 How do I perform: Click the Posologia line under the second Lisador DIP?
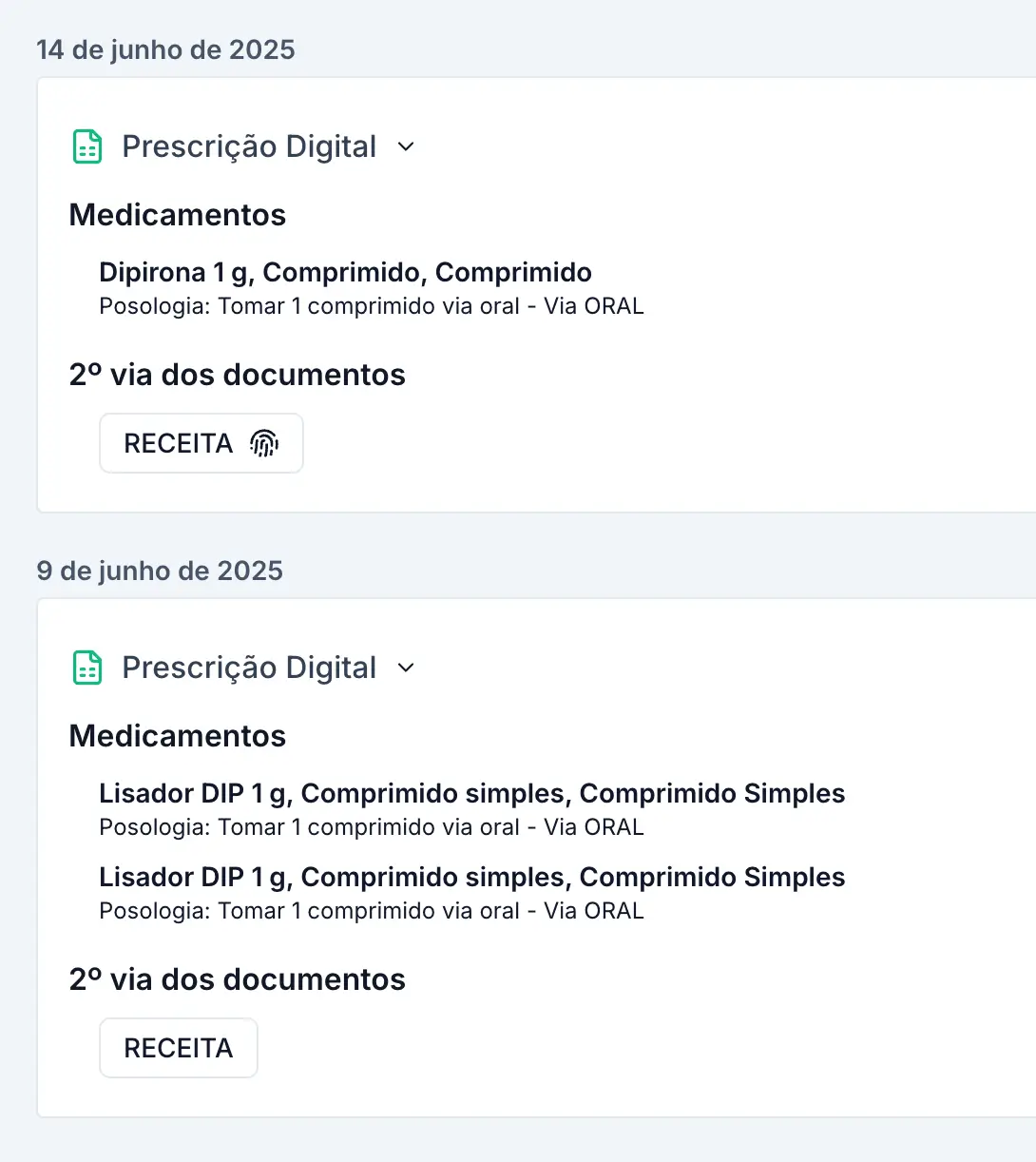pos(371,911)
